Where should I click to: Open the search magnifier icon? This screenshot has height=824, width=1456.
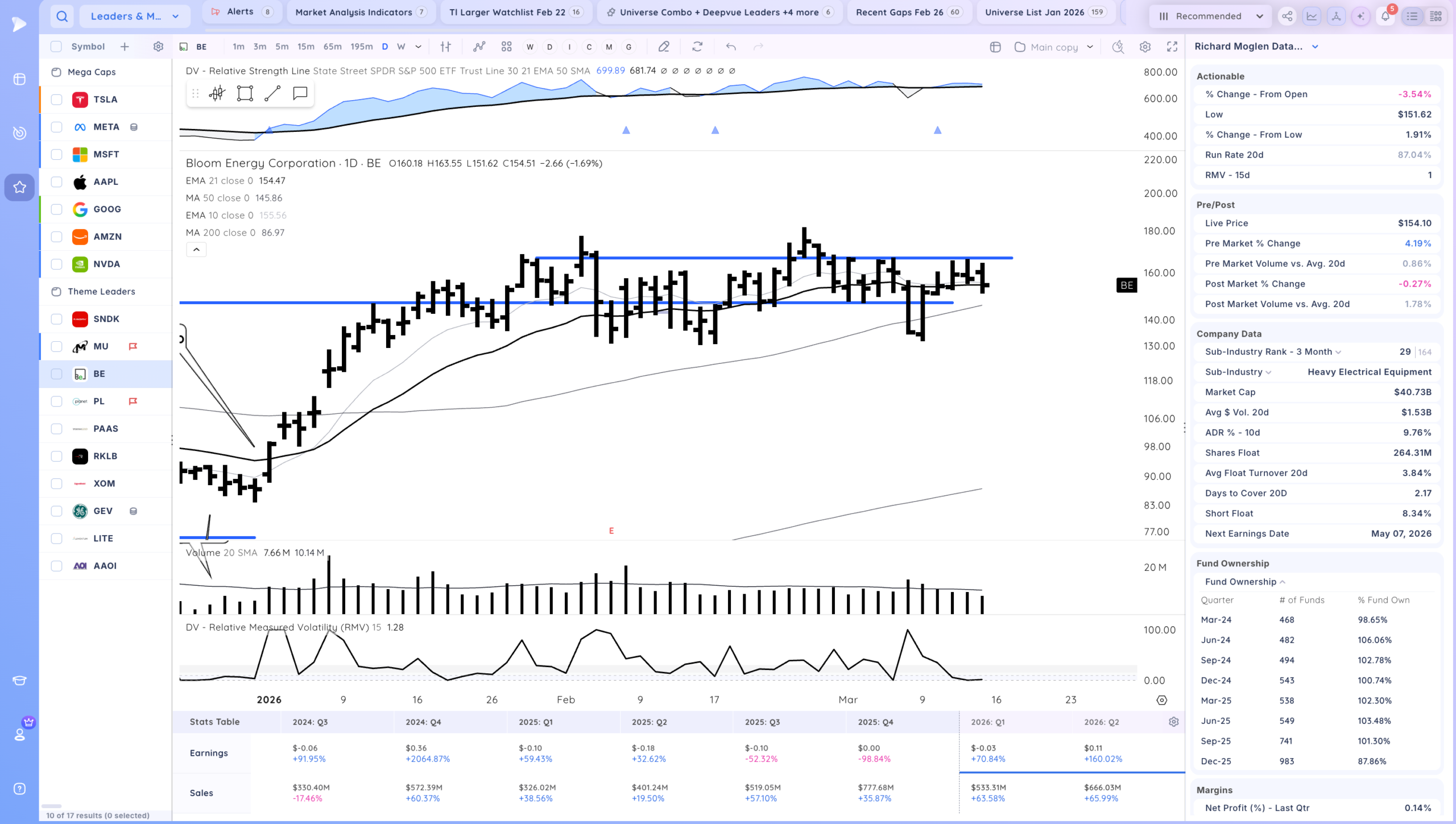pyautogui.click(x=62, y=16)
